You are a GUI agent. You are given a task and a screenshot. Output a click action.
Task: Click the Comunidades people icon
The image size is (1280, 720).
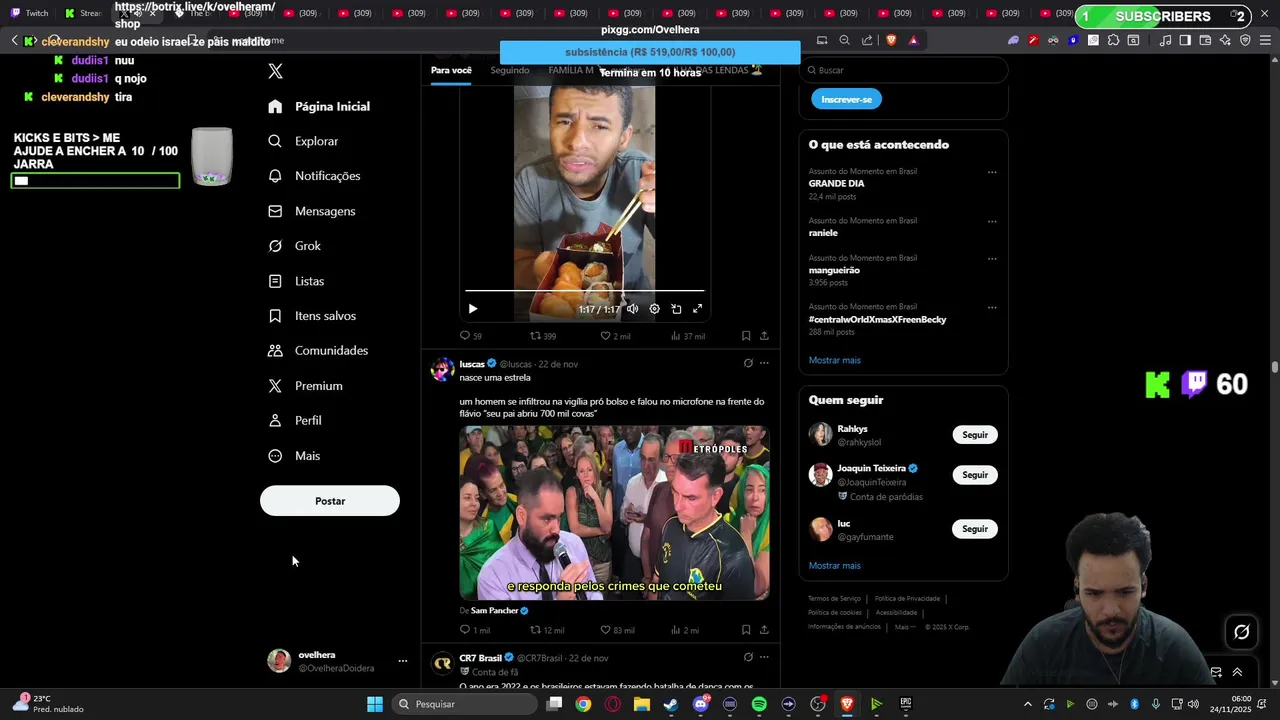275,351
